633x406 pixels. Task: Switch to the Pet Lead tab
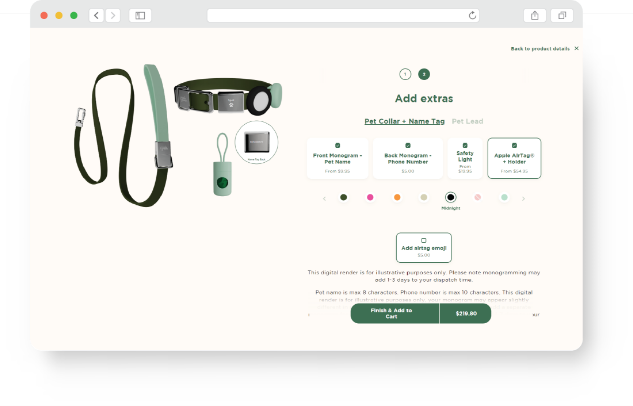tap(467, 121)
